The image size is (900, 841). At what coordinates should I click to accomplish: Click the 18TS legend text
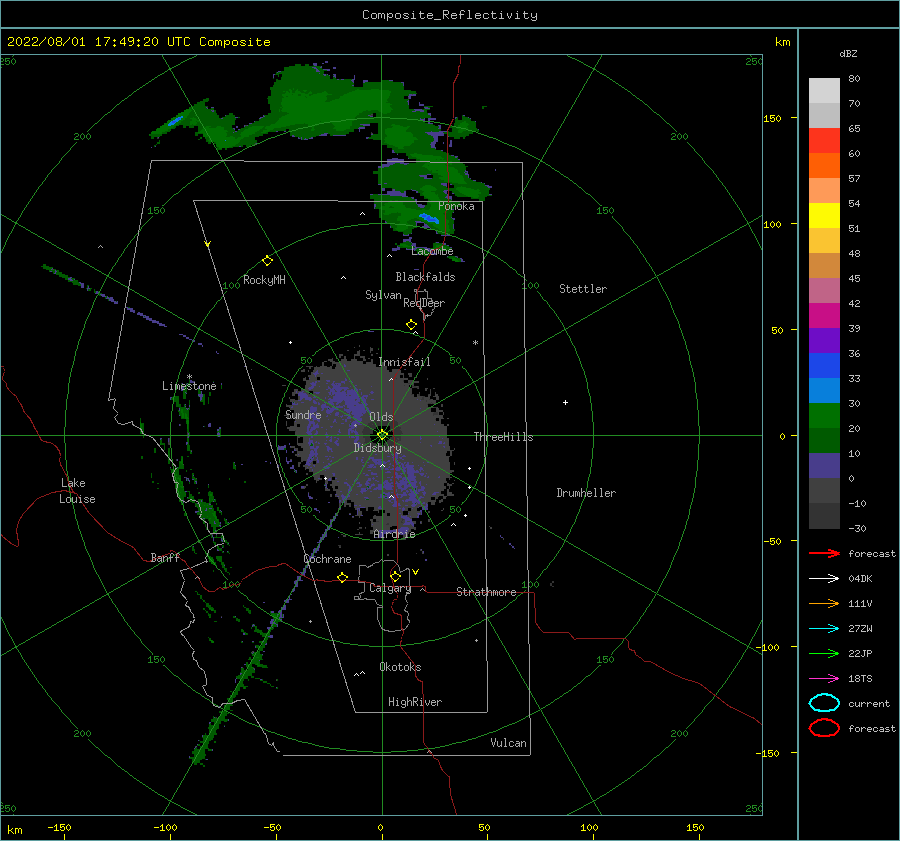pyautogui.click(x=860, y=679)
